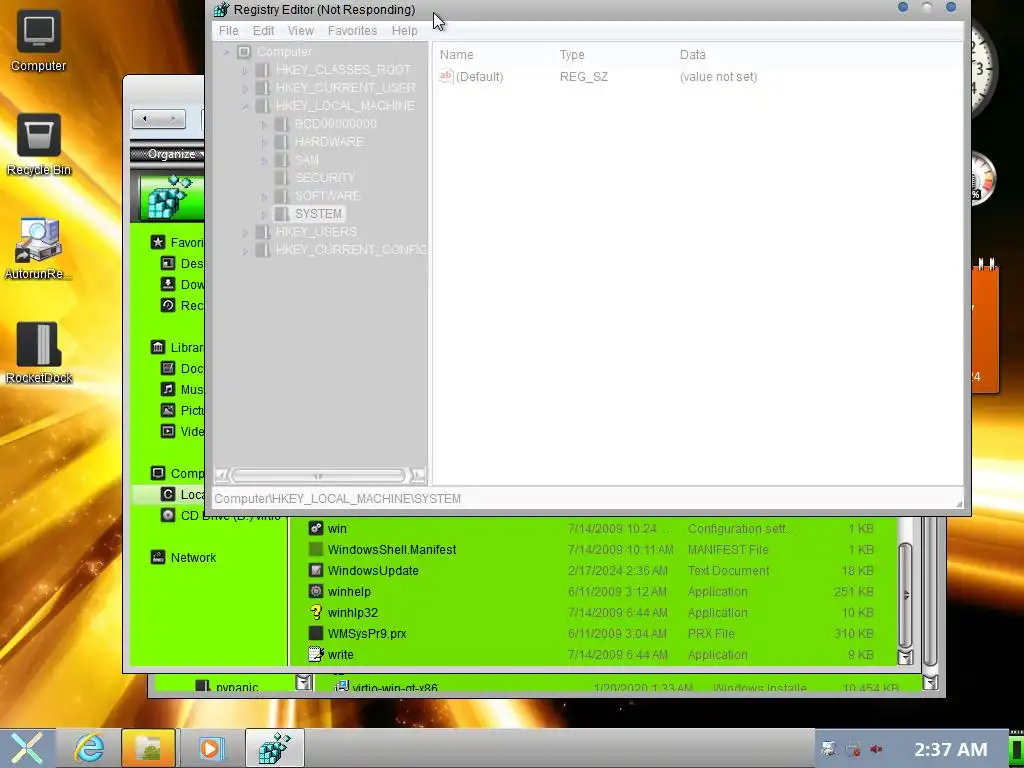This screenshot has height=768, width=1024.
Task: Open the Start menu button
Action: click(x=27, y=748)
